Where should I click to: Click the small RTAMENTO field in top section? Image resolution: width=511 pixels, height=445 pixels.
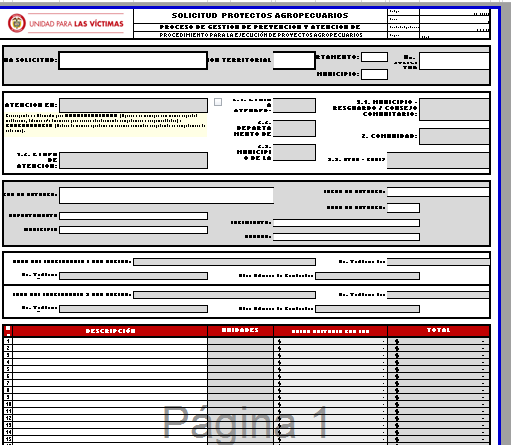374,57
